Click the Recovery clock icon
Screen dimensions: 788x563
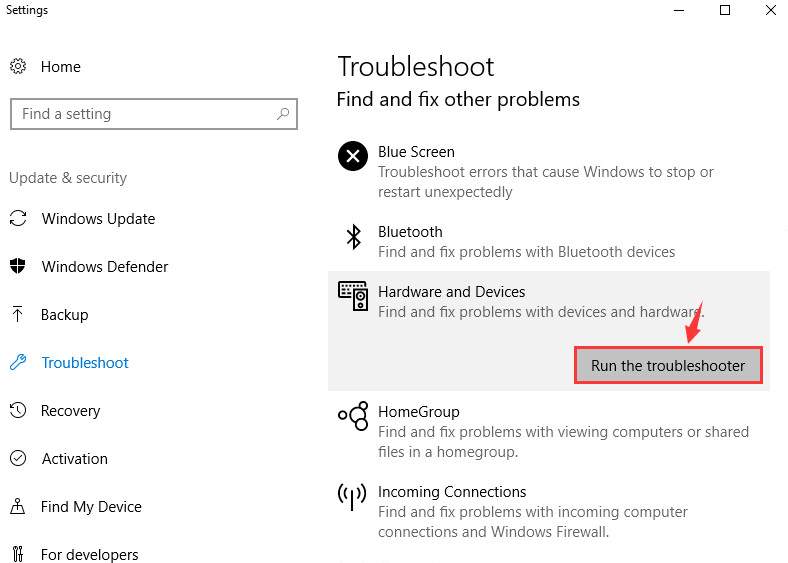pyautogui.click(x=18, y=410)
